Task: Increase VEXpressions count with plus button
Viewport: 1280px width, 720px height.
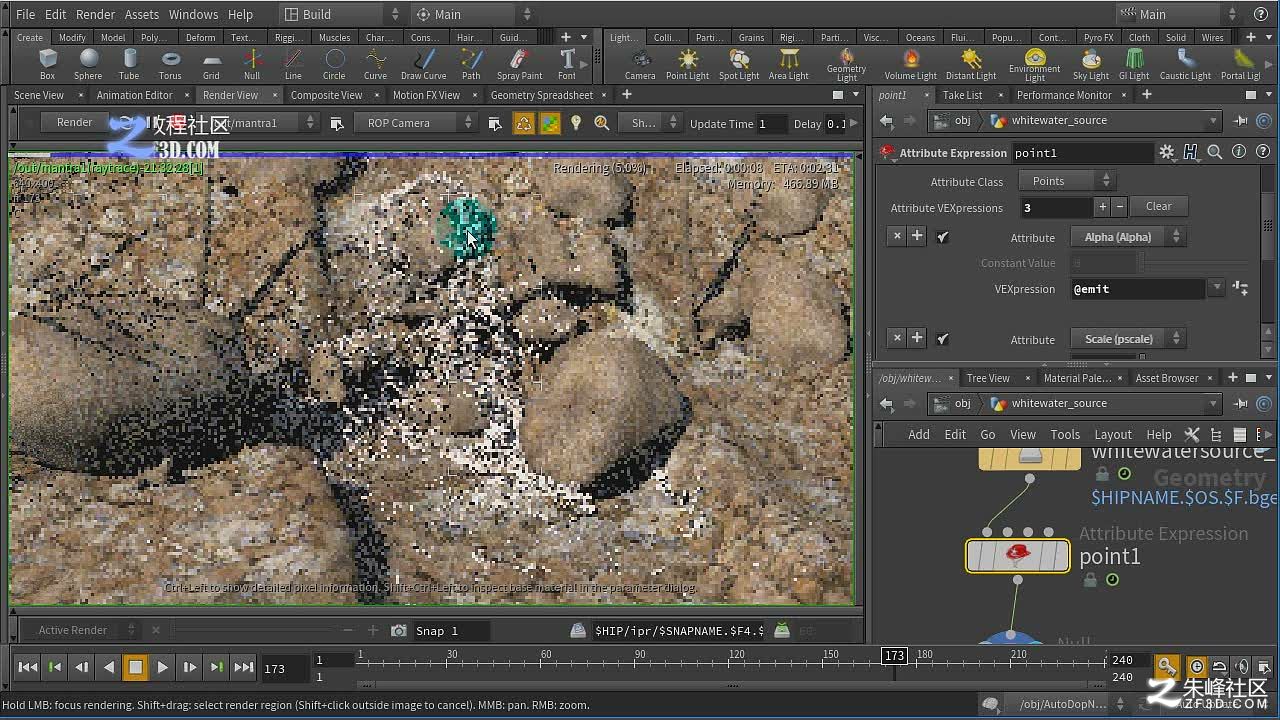Action: click(1103, 207)
